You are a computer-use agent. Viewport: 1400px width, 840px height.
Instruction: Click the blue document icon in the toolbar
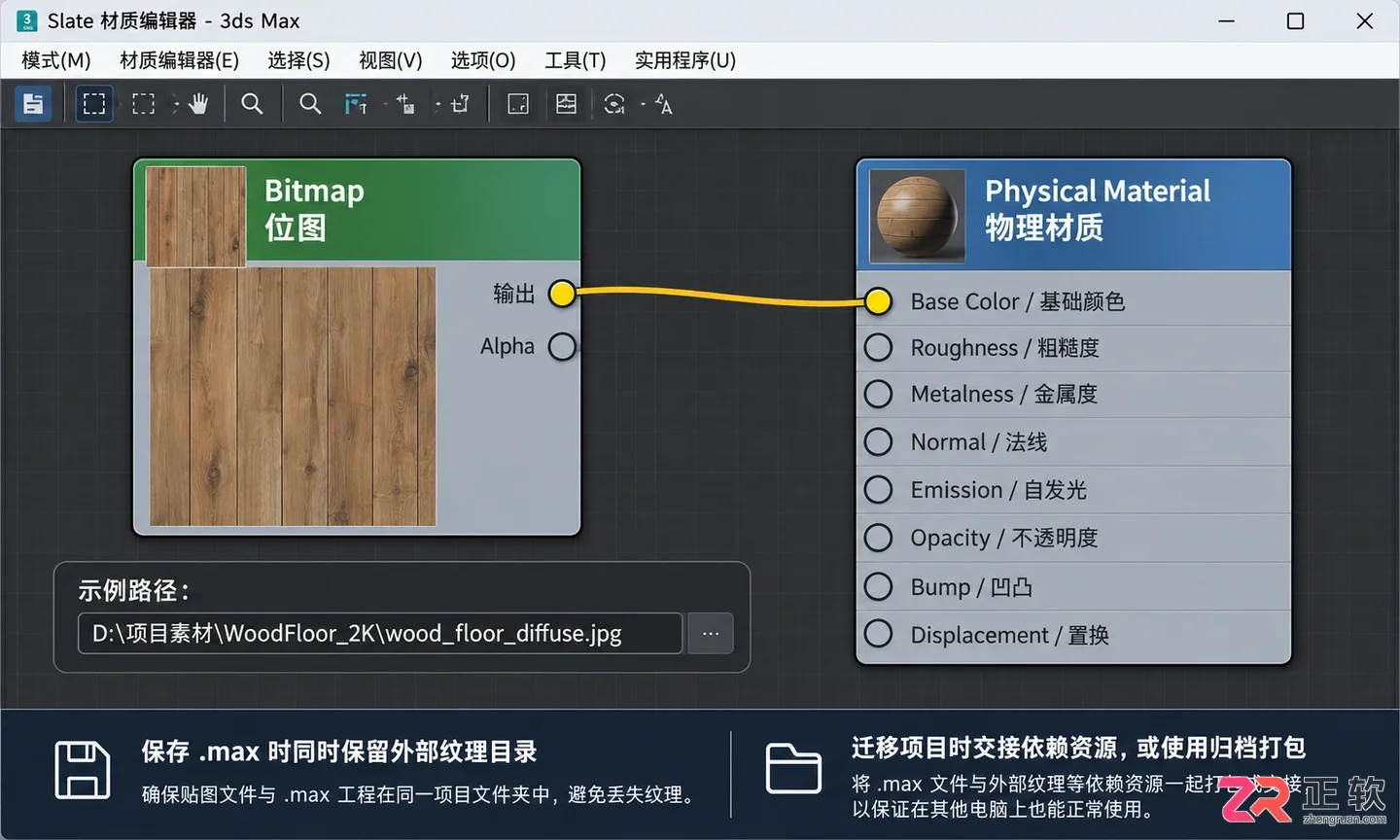(x=33, y=104)
